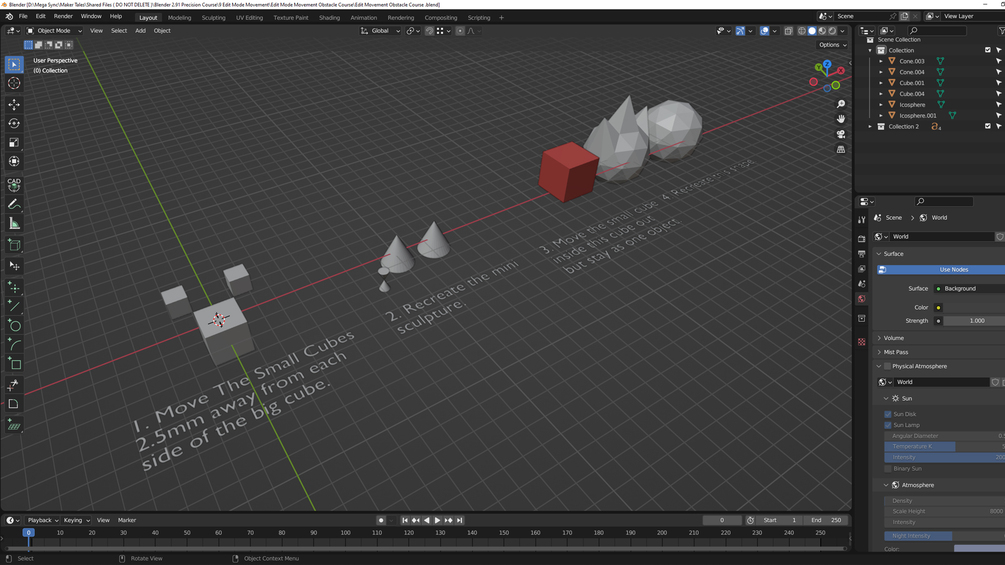Select the Measure ruler tool

tap(14, 224)
